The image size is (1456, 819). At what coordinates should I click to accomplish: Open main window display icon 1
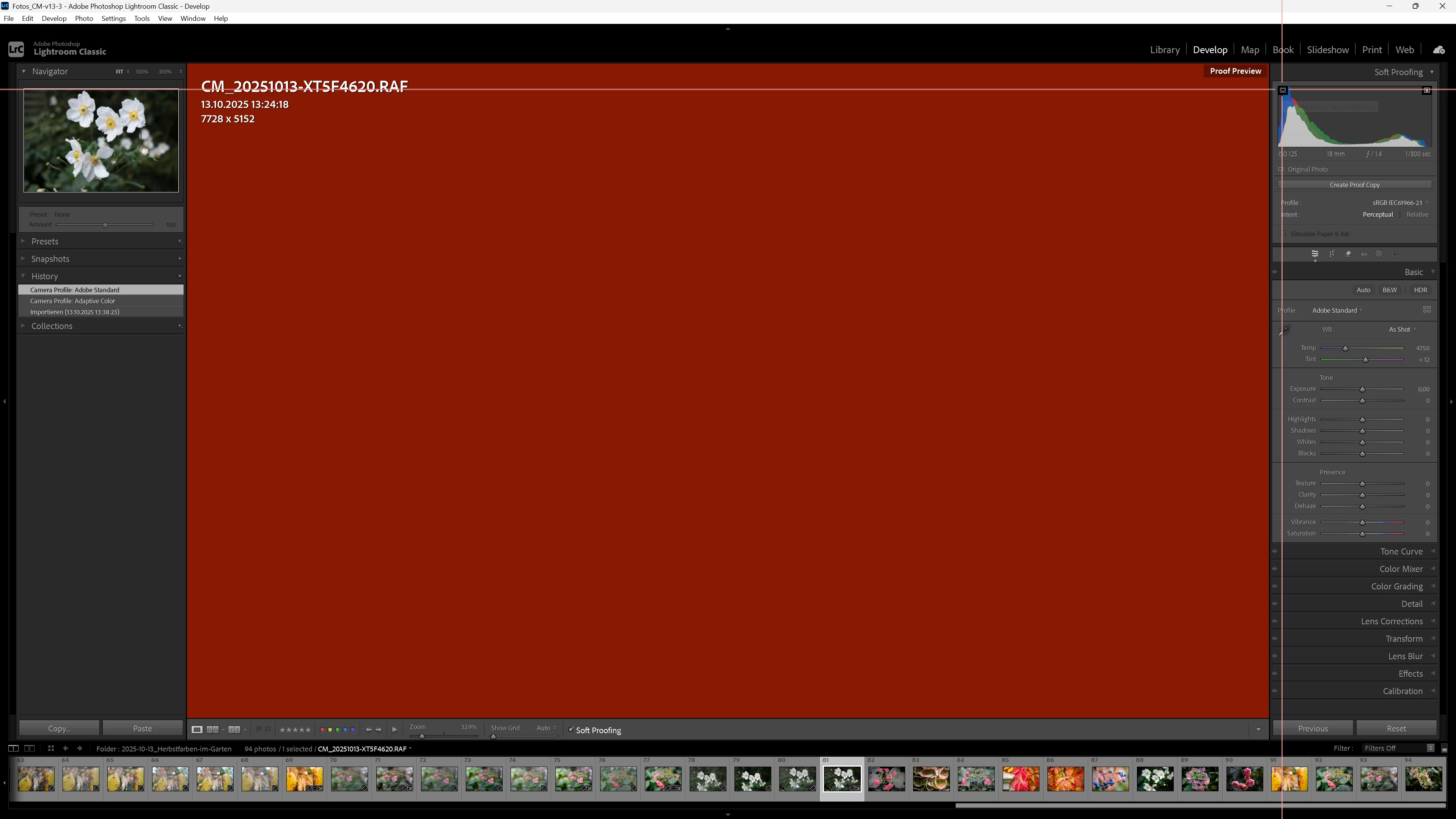(13, 748)
